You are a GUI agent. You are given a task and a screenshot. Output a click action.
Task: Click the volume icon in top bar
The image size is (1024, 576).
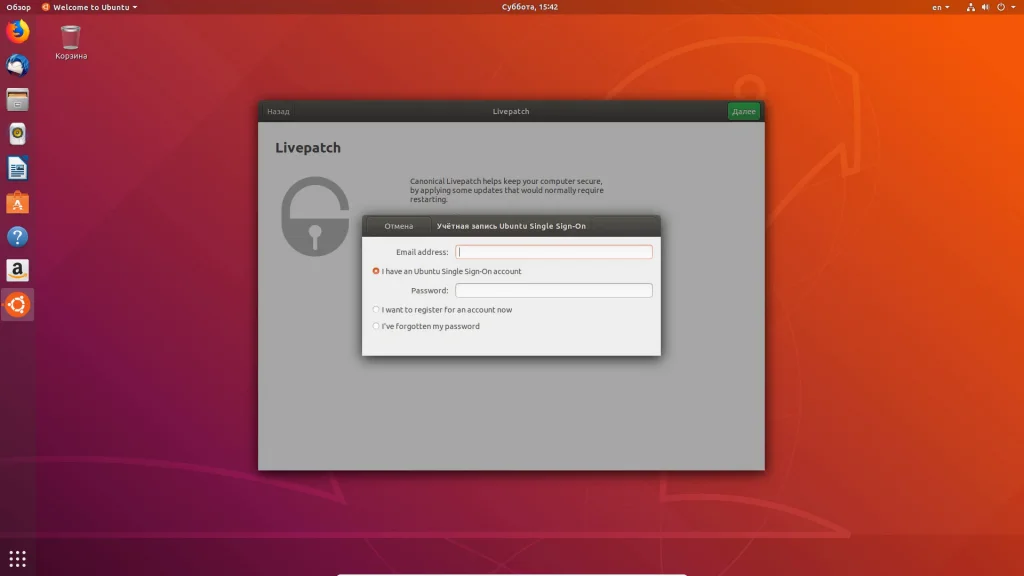(985, 7)
